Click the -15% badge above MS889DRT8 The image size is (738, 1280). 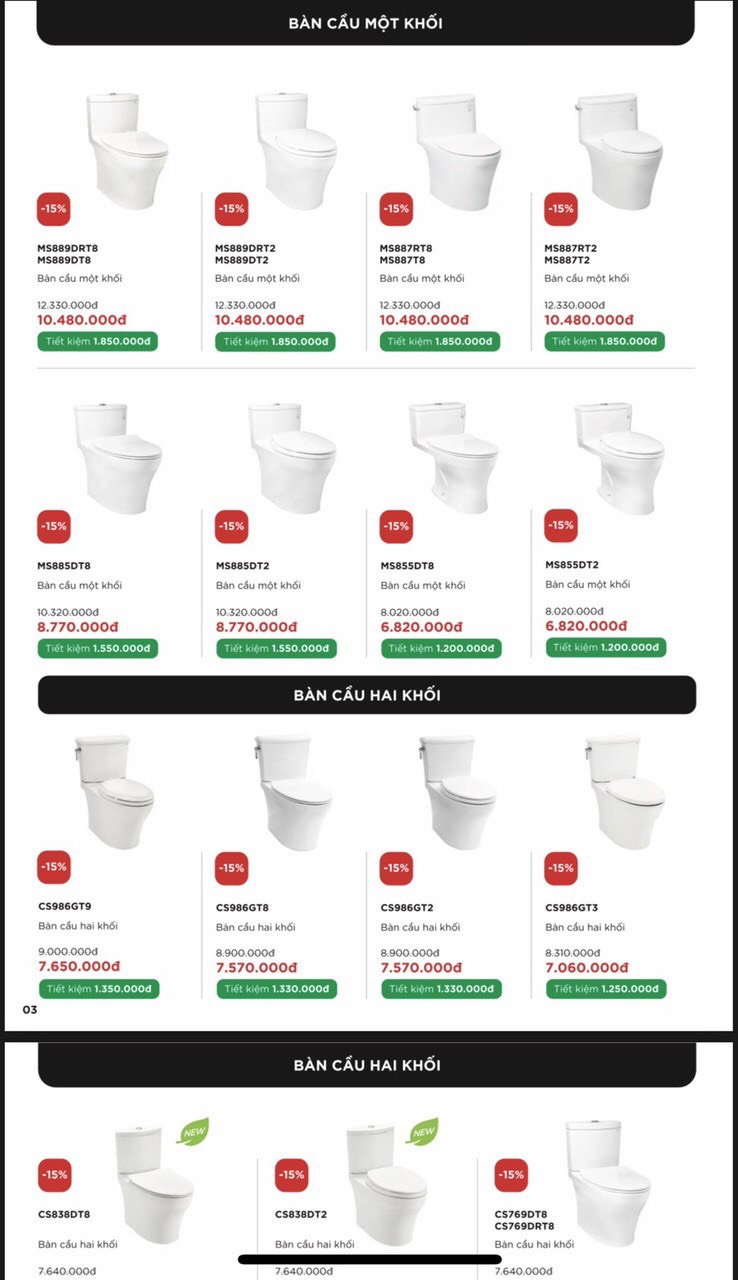(x=54, y=209)
